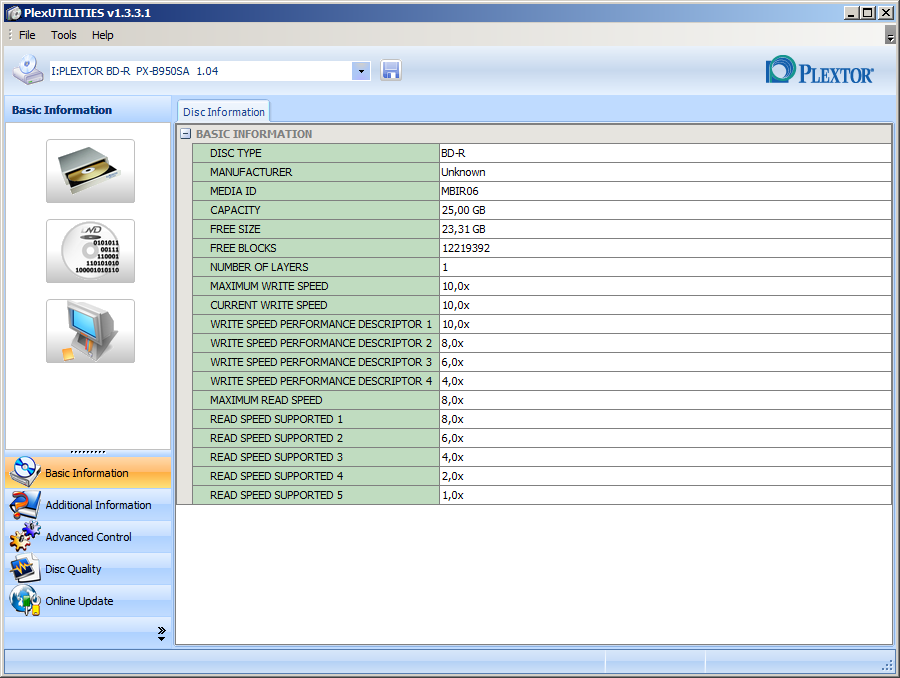This screenshot has width=900, height=678.
Task: Click the Basic Information disc icon in navigation
Action: coord(25,472)
